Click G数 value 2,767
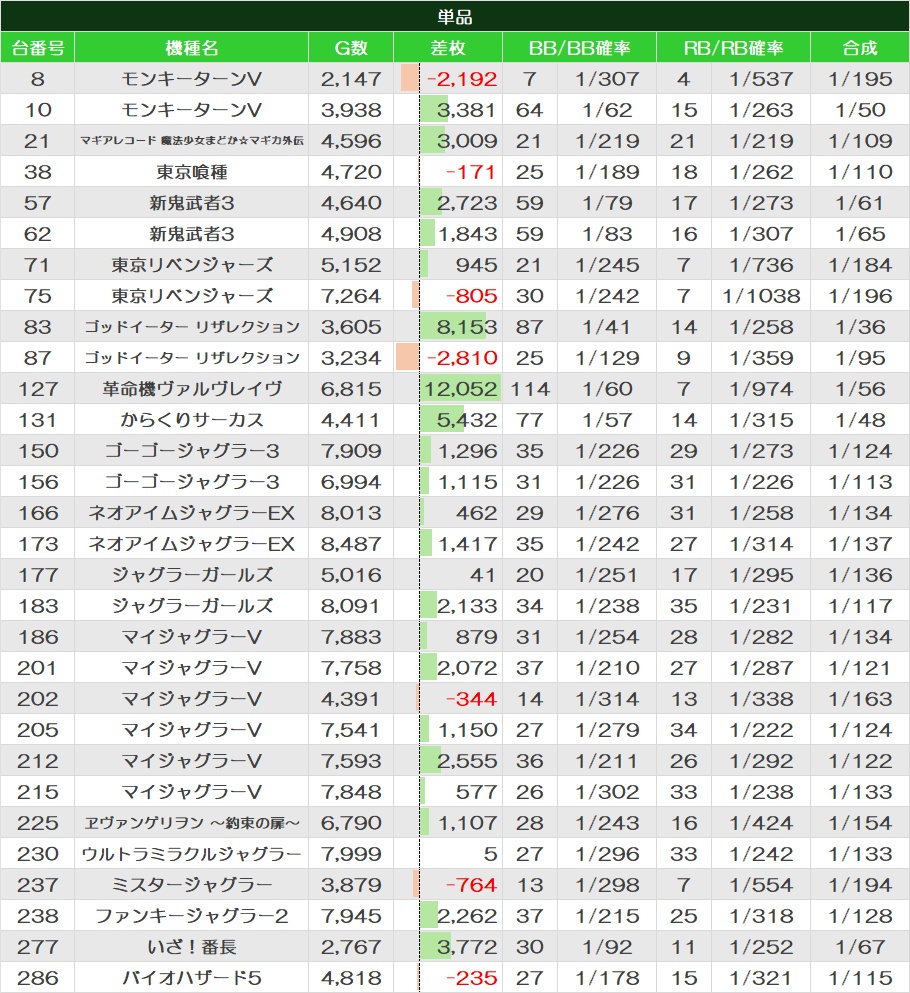 [x=351, y=947]
